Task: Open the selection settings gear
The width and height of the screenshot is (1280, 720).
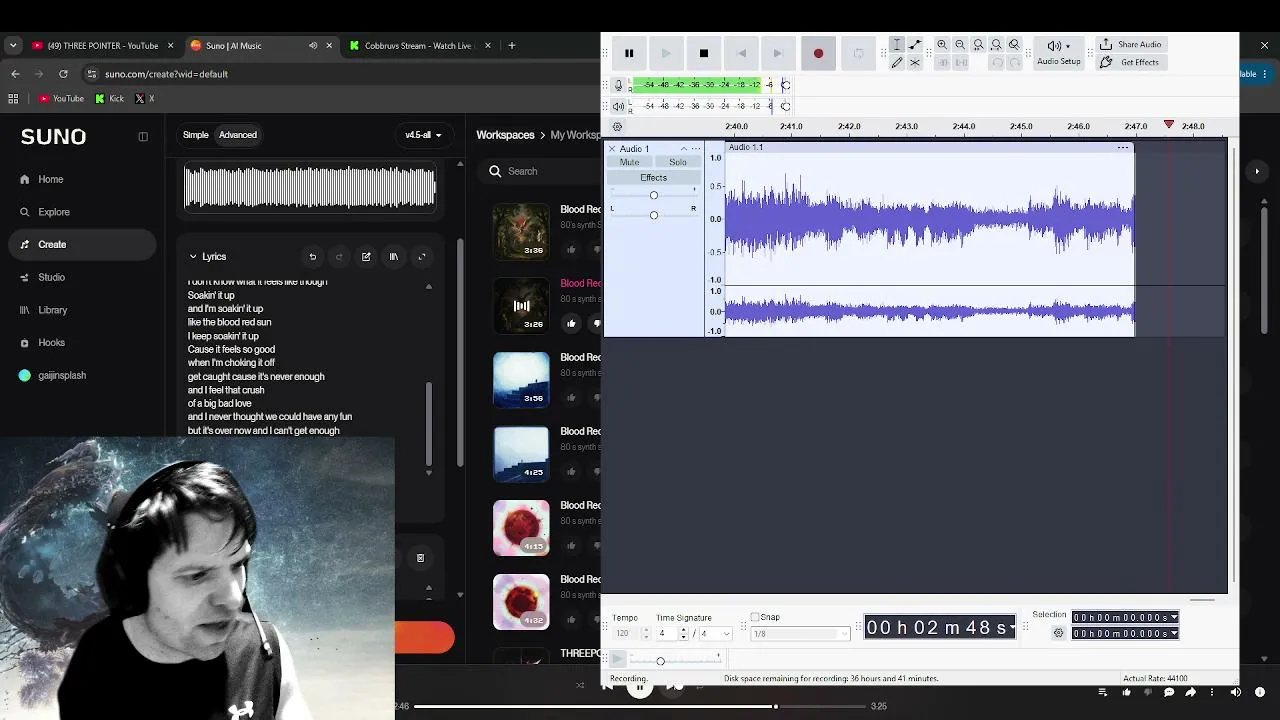Action: tap(1058, 633)
